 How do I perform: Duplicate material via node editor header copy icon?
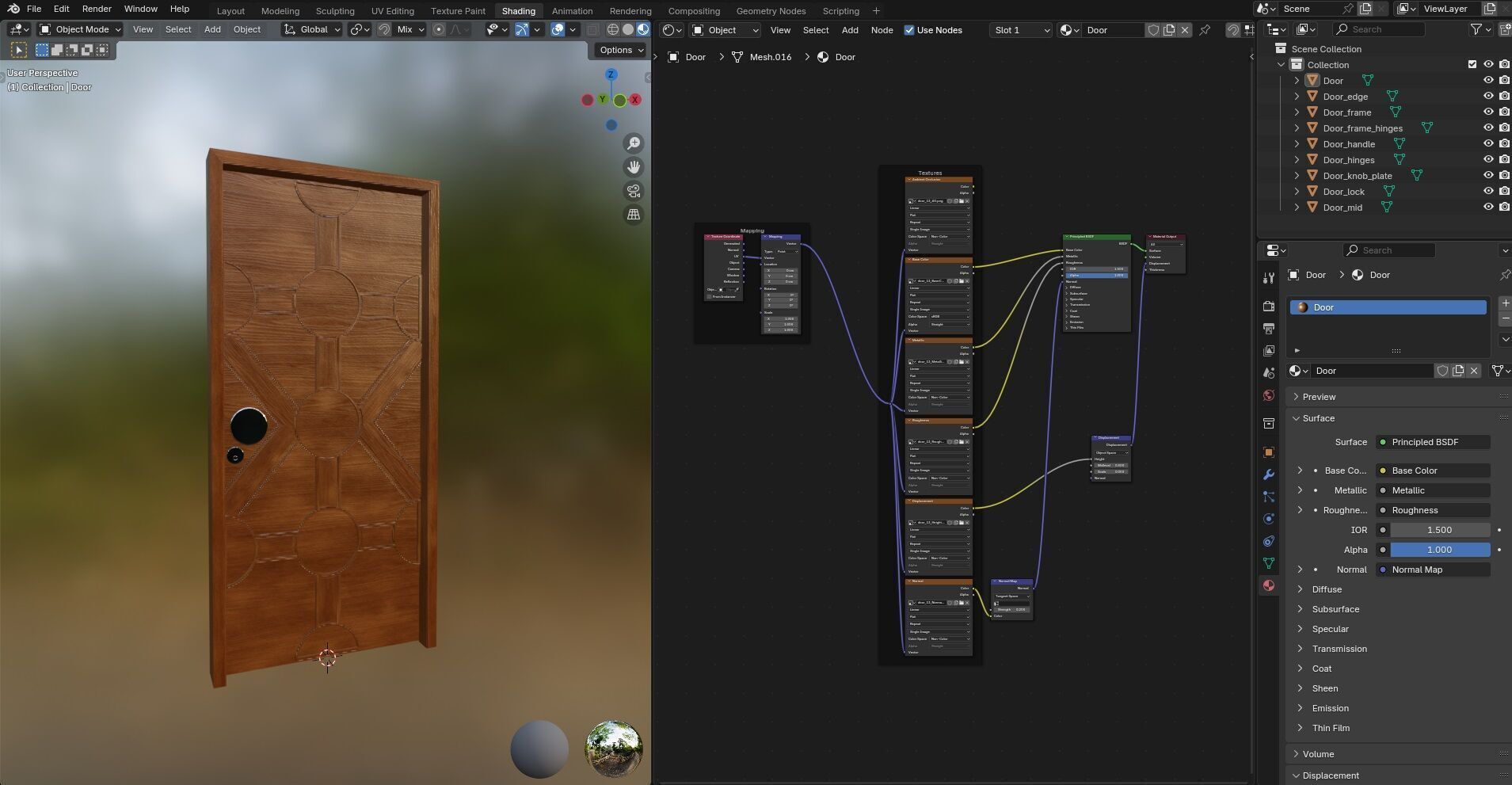tap(1169, 30)
